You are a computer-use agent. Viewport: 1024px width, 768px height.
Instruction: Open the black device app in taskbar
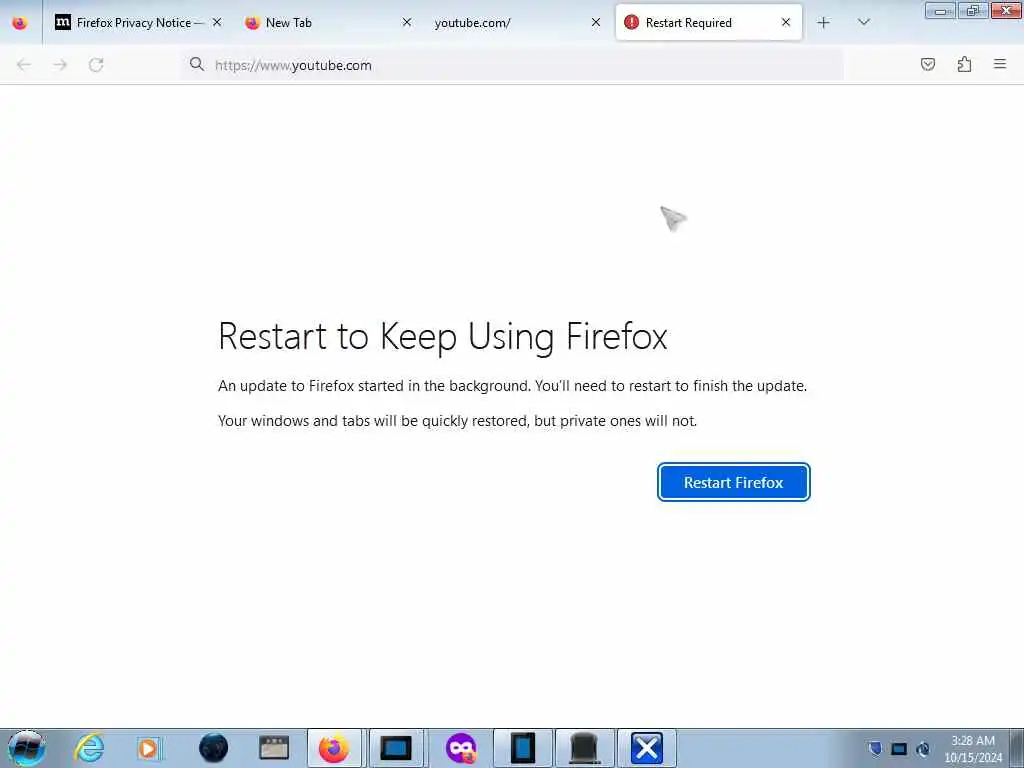click(x=584, y=748)
